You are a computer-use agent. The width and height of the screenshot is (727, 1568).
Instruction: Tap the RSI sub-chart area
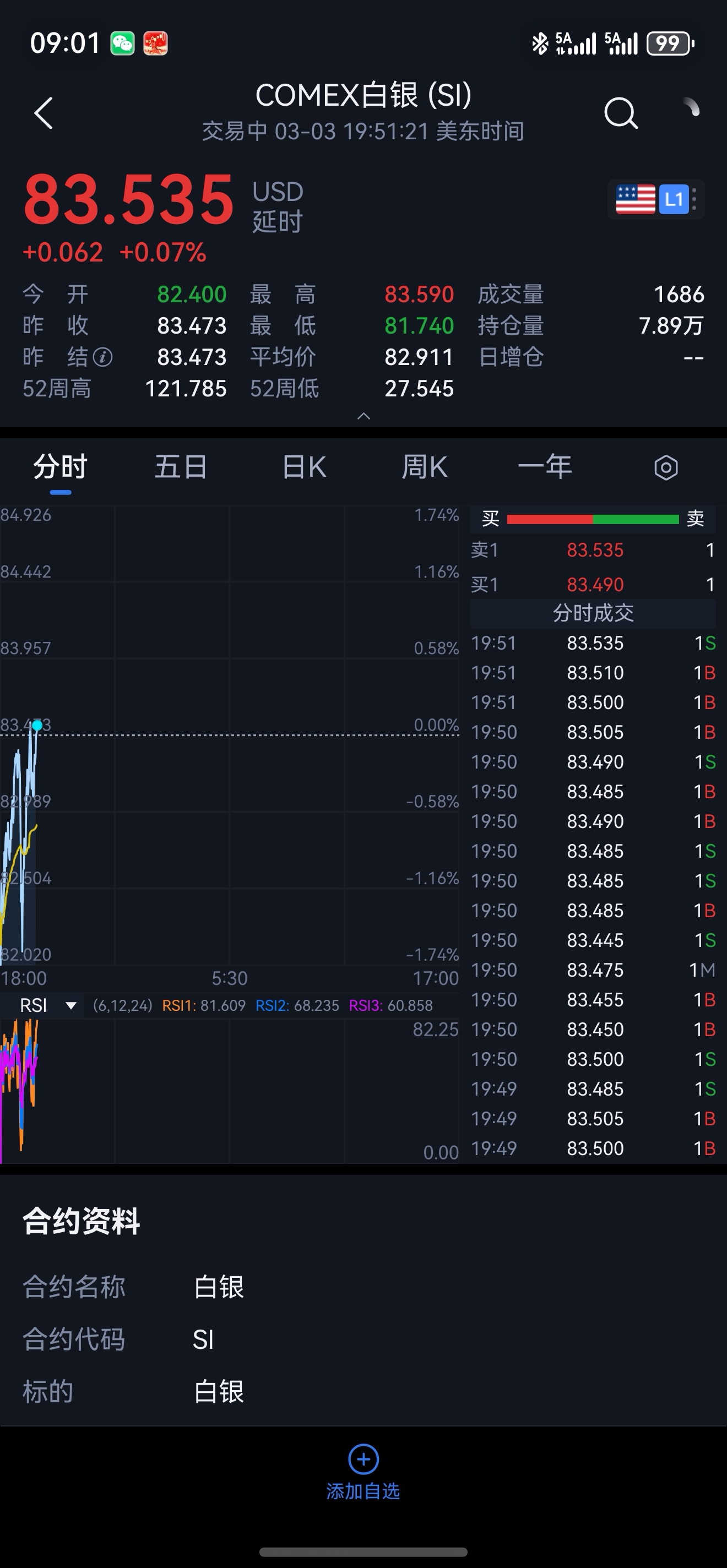coord(230,1091)
